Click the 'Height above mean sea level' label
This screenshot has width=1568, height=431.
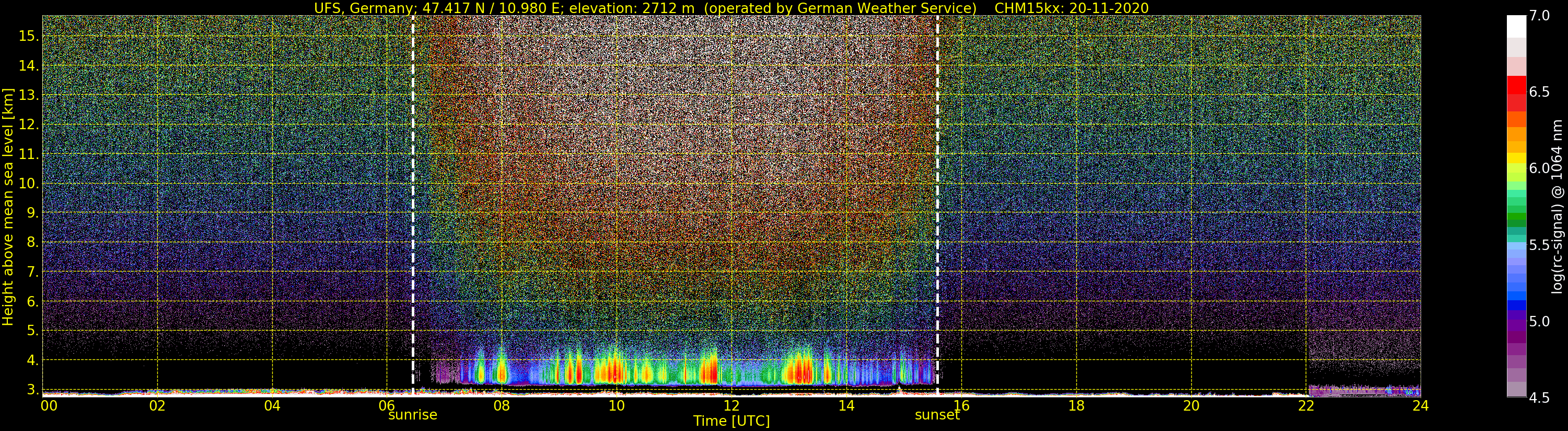tap(8, 206)
